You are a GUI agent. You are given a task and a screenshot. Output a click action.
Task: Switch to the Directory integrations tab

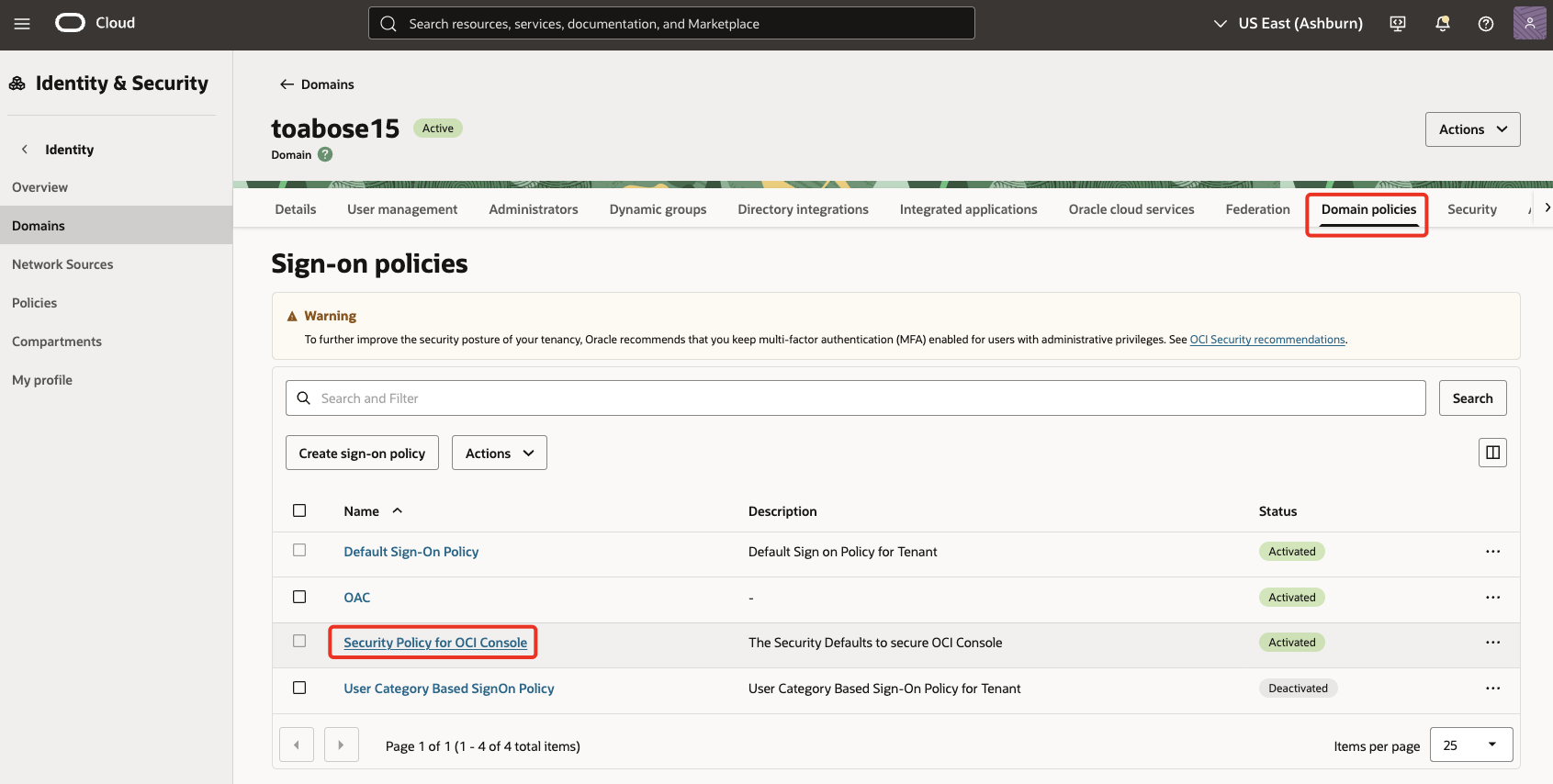coord(803,209)
